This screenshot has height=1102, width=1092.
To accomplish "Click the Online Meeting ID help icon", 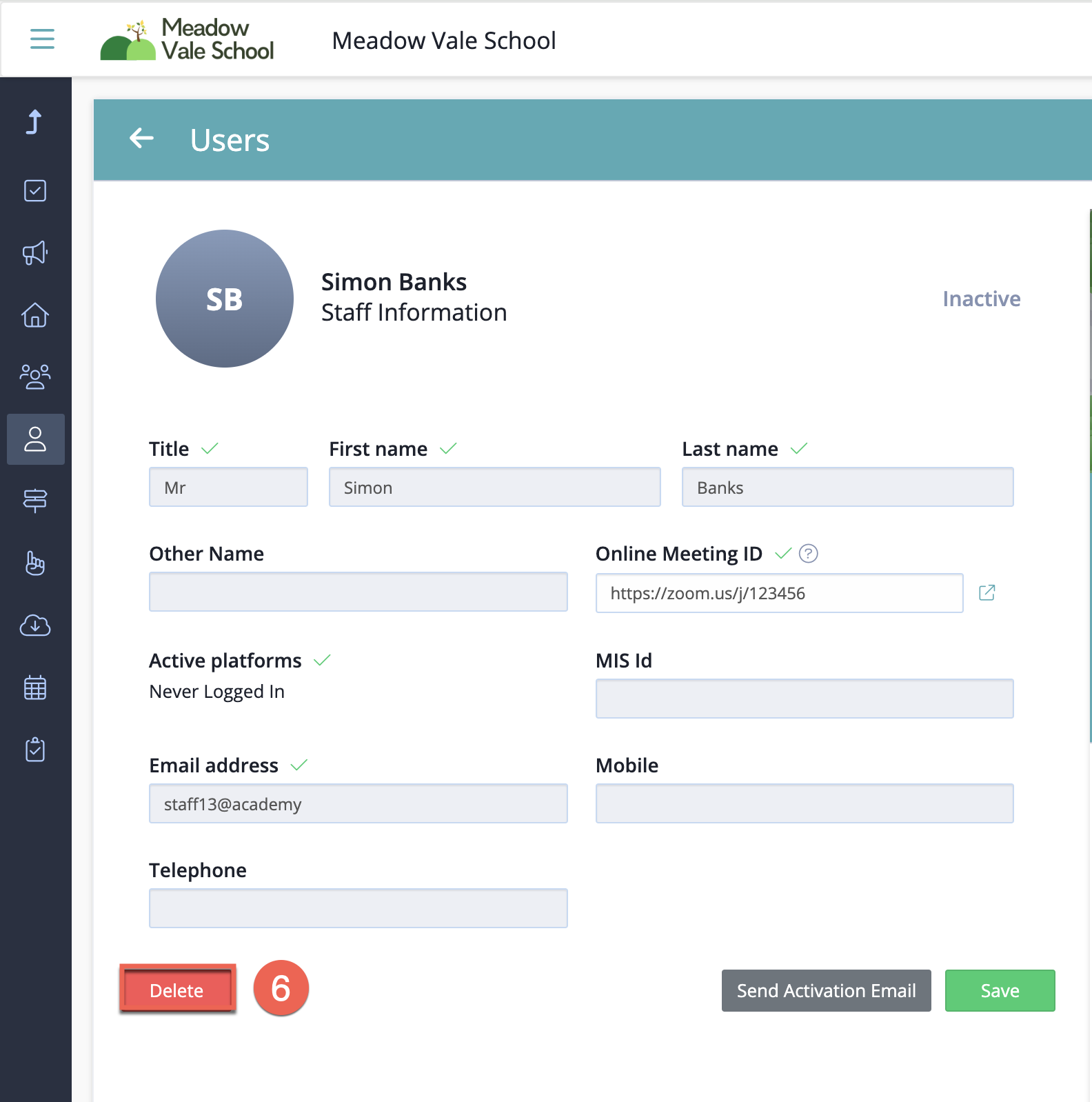I will (x=808, y=554).
